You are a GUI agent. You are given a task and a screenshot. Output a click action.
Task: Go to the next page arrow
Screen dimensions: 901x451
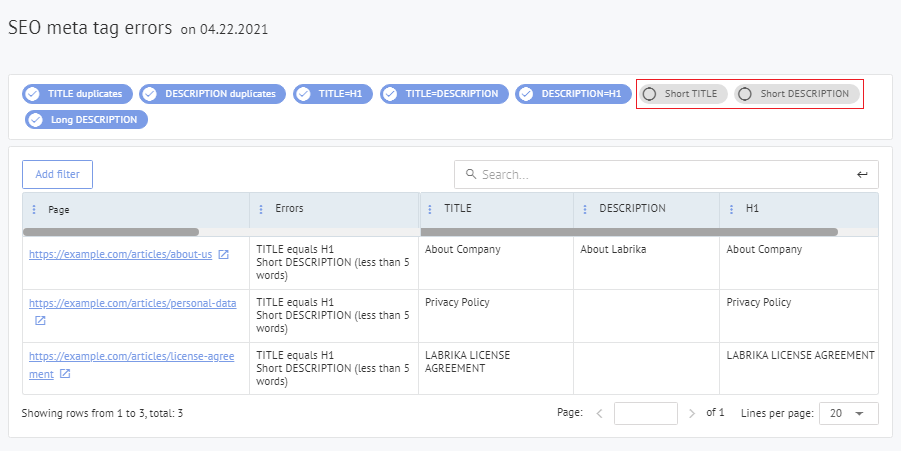pyautogui.click(x=692, y=413)
